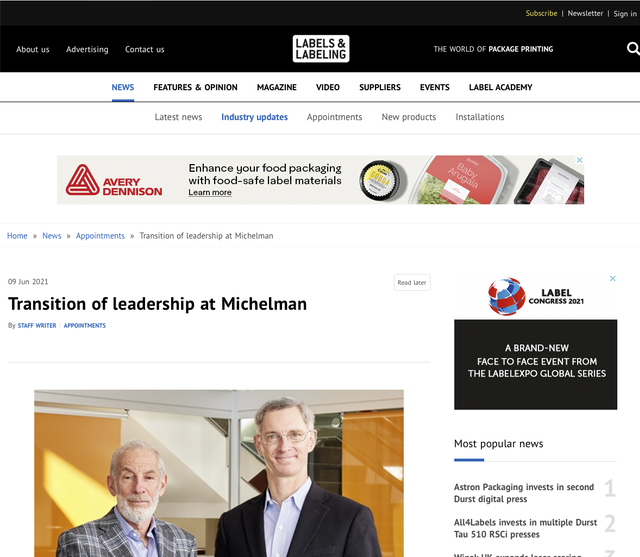Open the Staff Writer author link
Image resolution: width=640 pixels, height=557 pixels.
pos(37,326)
